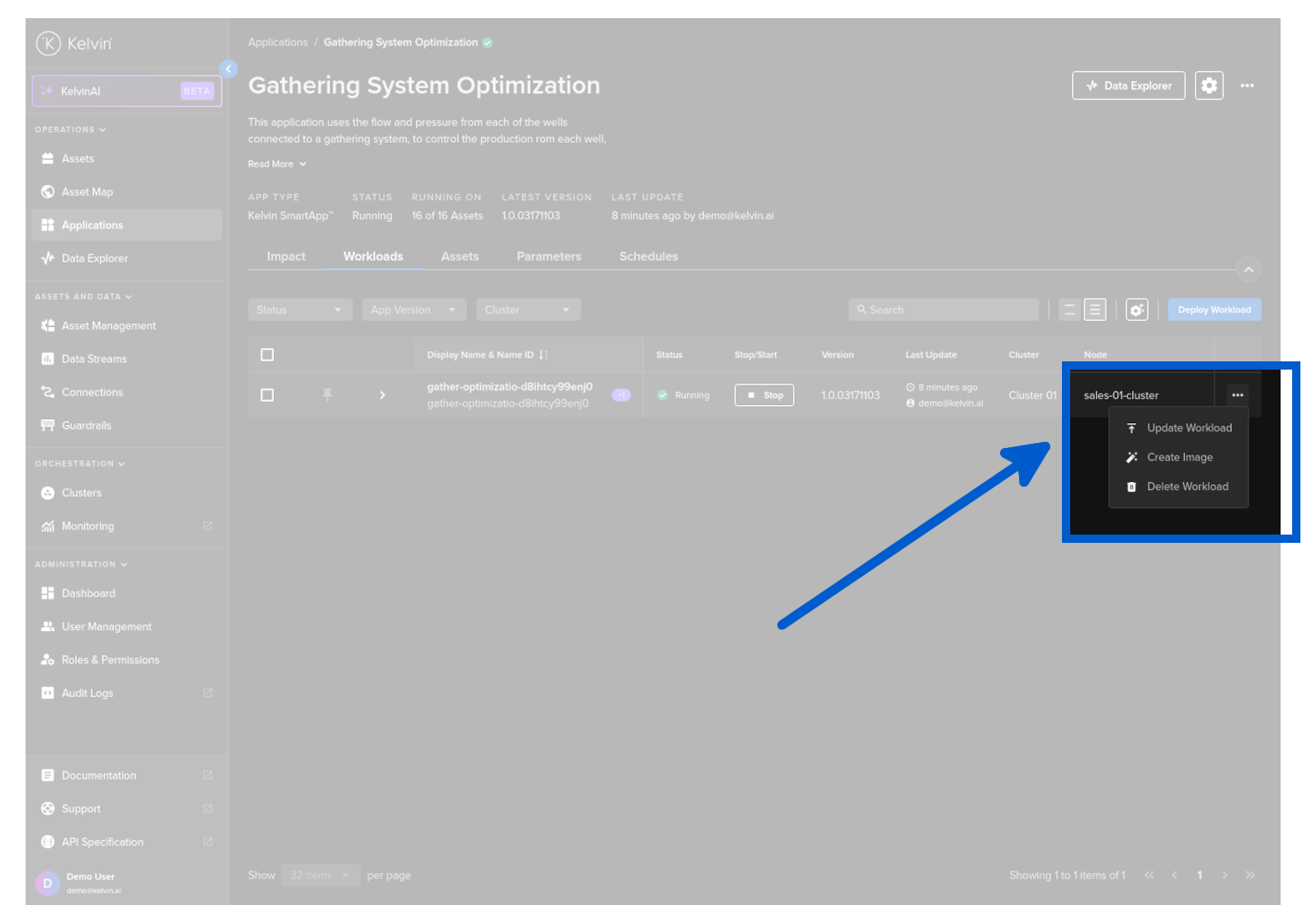Collapse the sidebar with the arrow icon

click(229, 68)
